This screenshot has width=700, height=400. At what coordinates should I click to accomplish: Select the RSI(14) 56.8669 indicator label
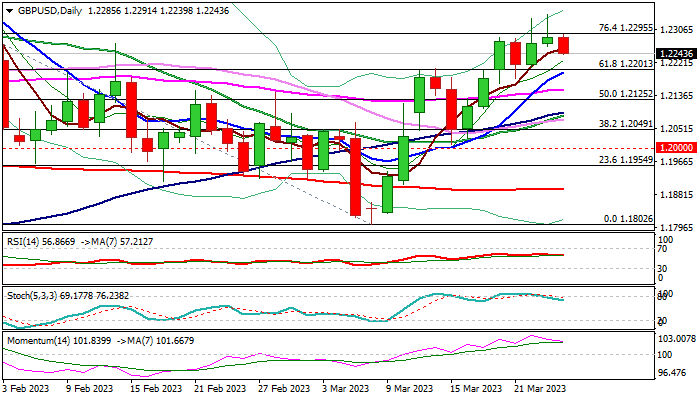41,242
